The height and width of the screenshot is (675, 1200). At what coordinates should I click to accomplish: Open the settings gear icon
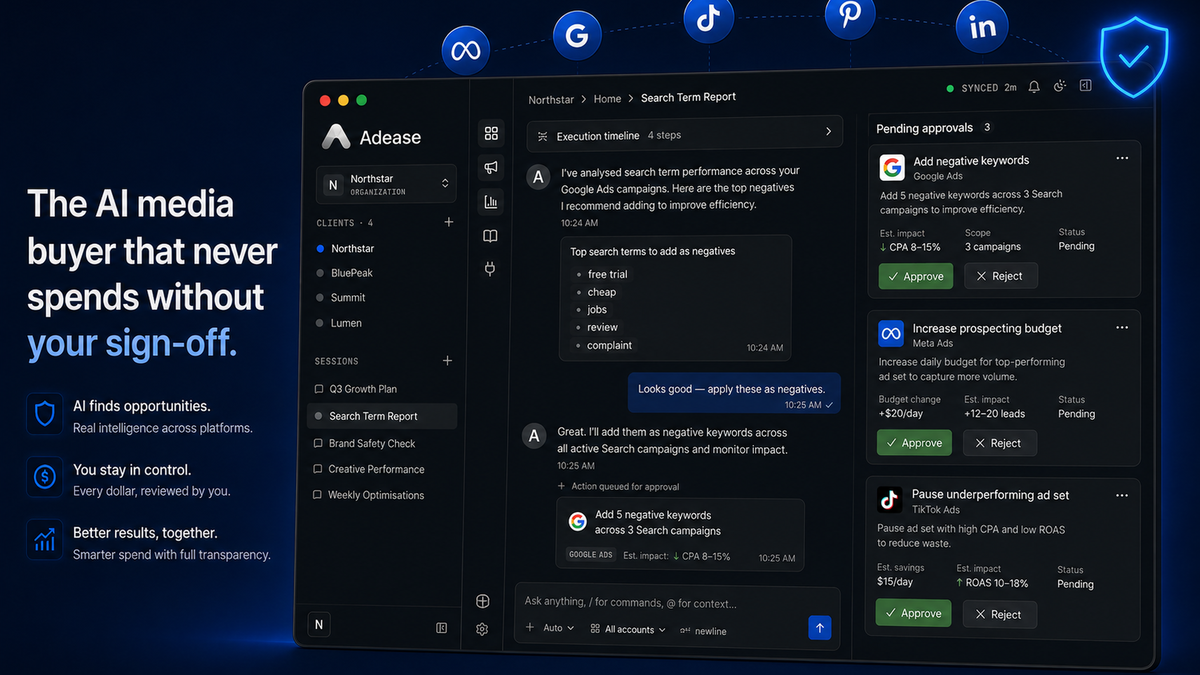[483, 630]
